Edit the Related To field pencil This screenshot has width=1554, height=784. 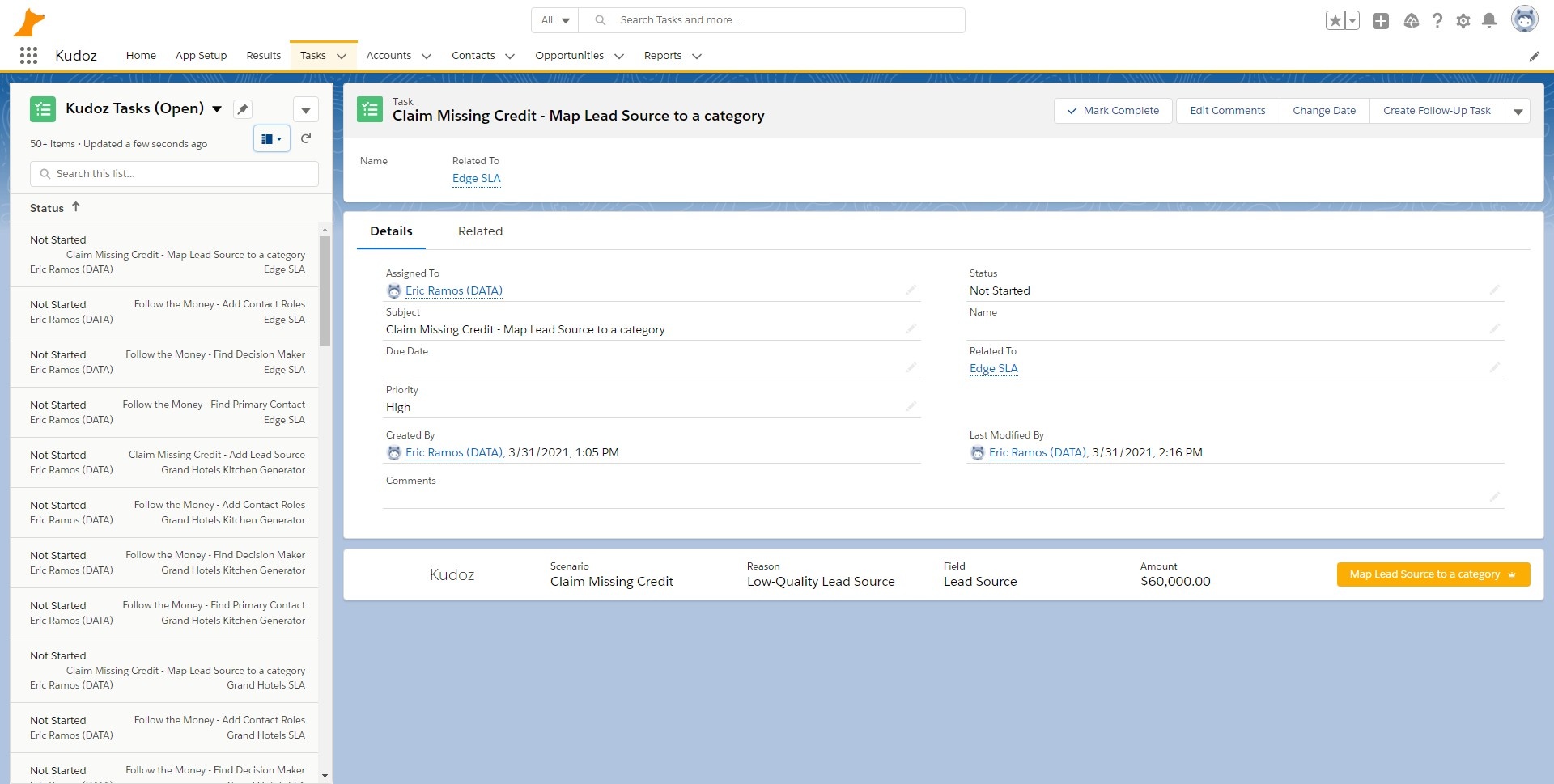(1495, 367)
